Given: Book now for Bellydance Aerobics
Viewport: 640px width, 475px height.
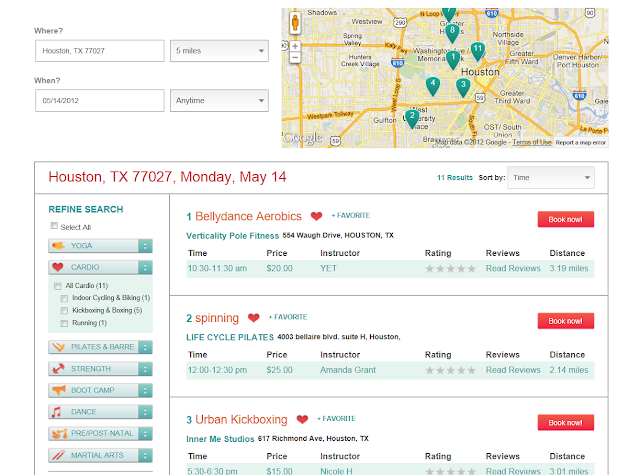Looking at the screenshot, I should [566, 219].
